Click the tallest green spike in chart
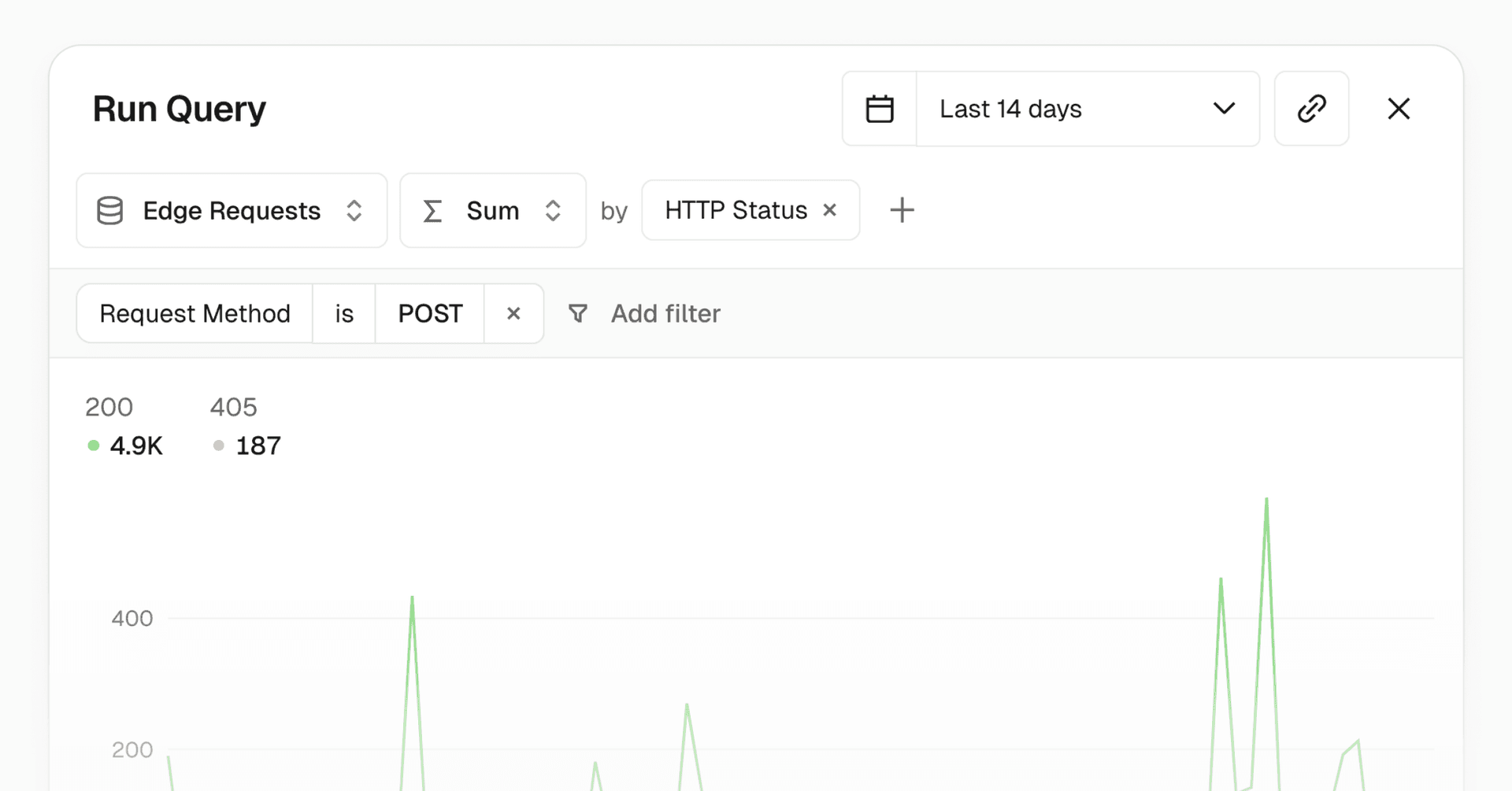This screenshot has height=791, width=1512. (1266, 501)
